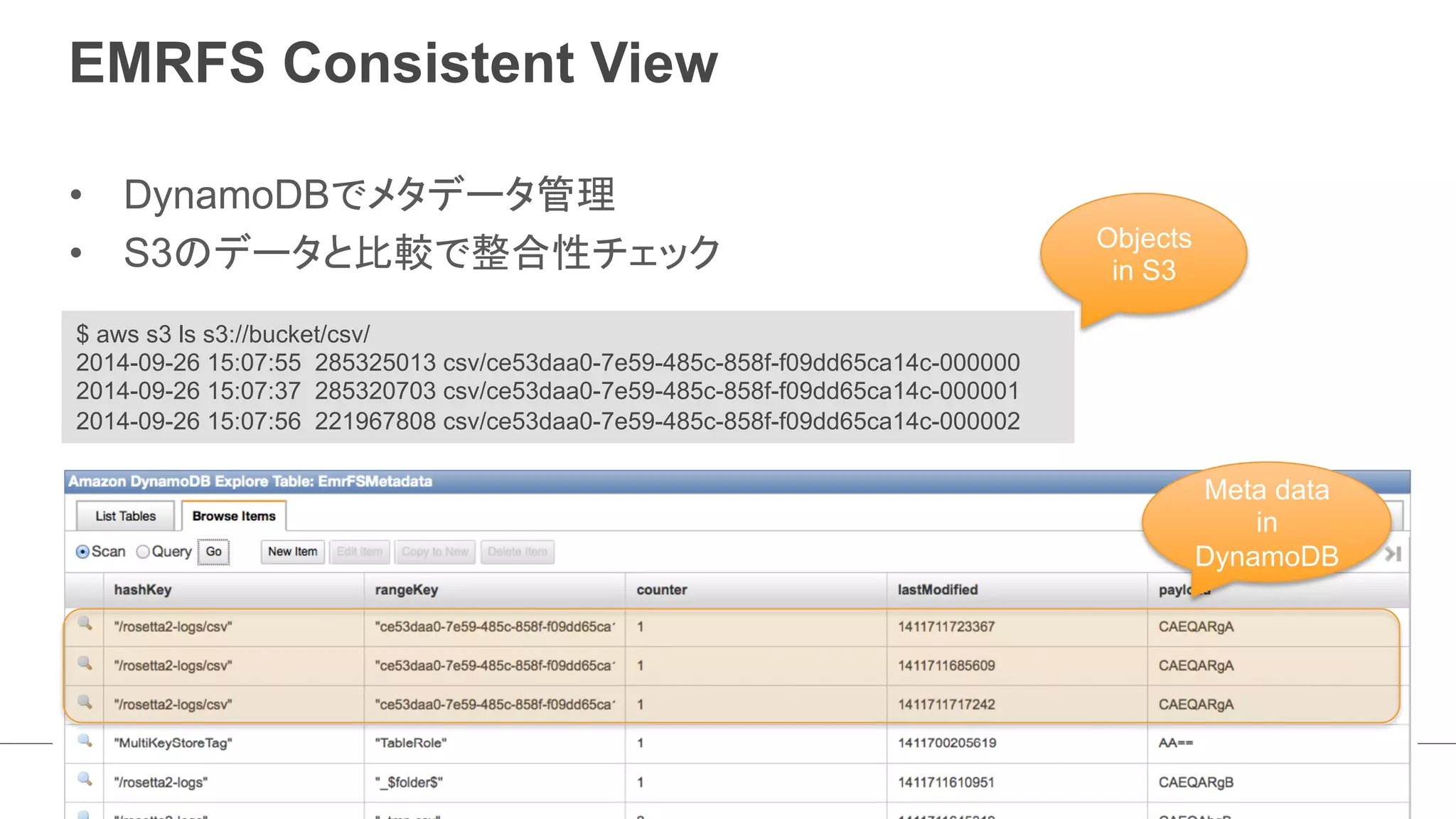This screenshot has width=1456, height=819.
Task: Select hashKey cell in row 1411711723367
Action: pyautogui.click(x=234, y=627)
